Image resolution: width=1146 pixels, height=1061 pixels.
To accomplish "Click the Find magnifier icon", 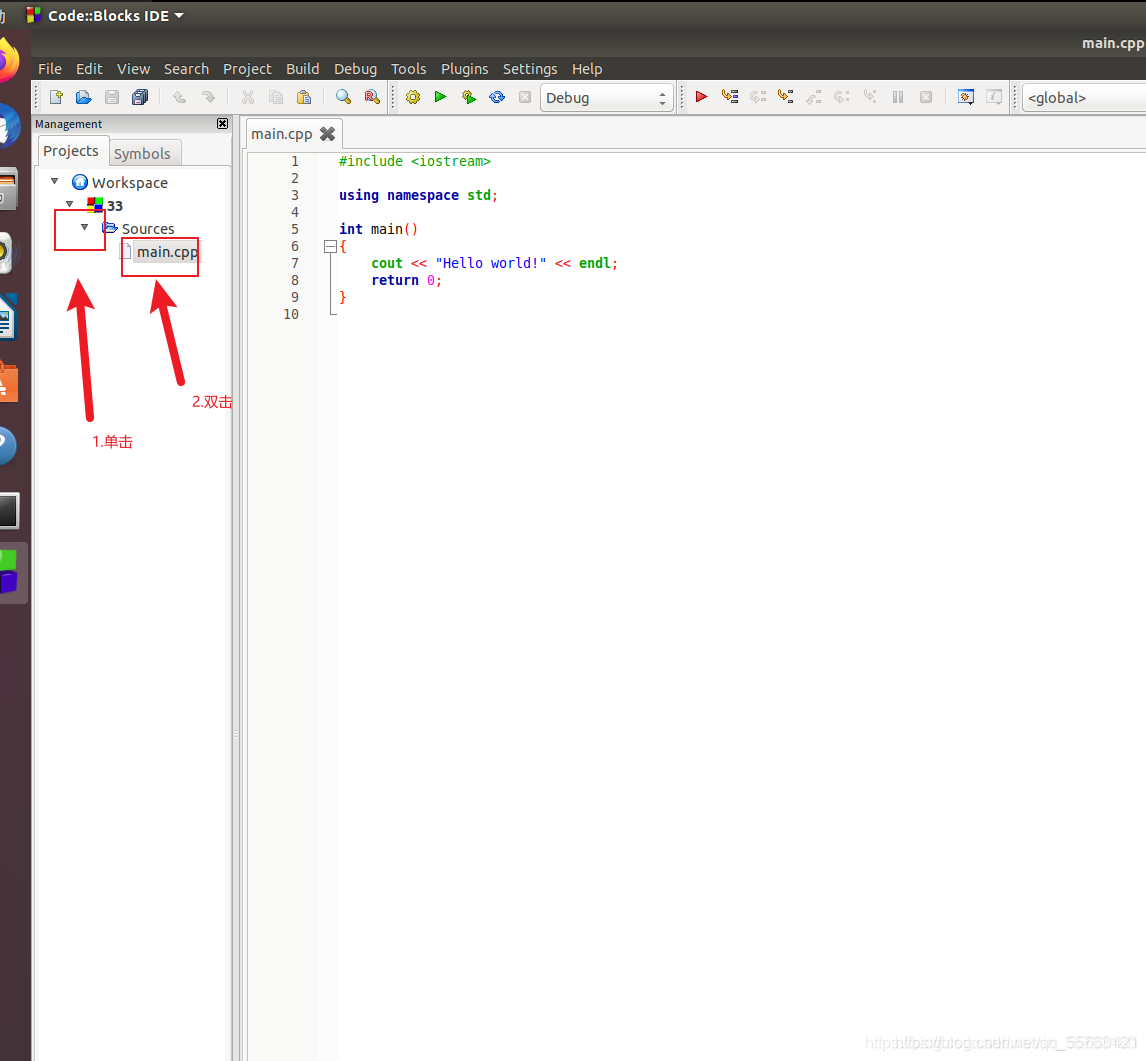I will [x=343, y=97].
